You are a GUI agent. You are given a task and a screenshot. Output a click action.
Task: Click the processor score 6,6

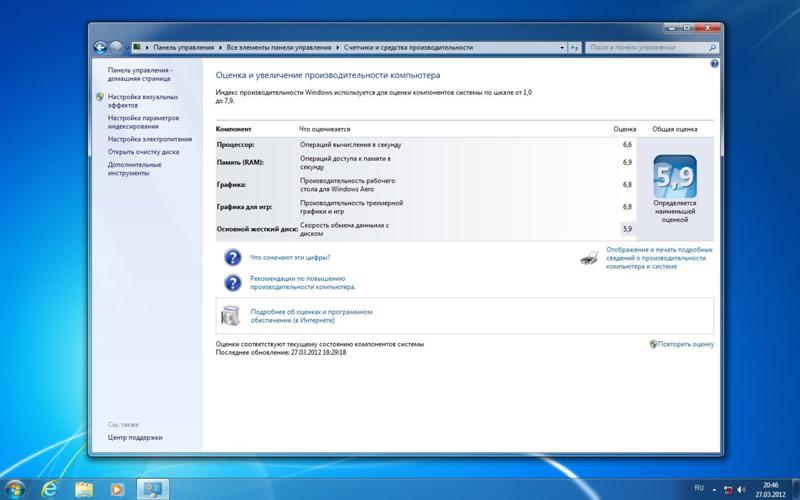point(627,145)
